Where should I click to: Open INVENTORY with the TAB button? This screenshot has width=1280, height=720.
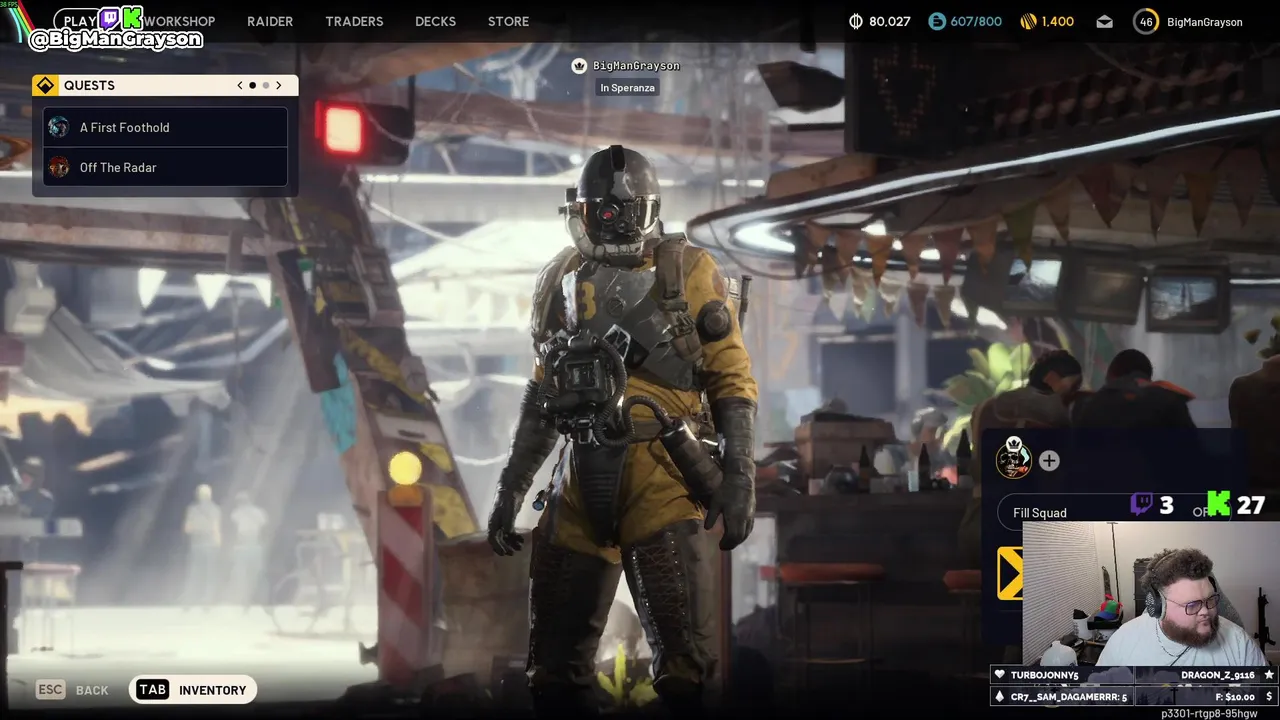[x=193, y=690]
